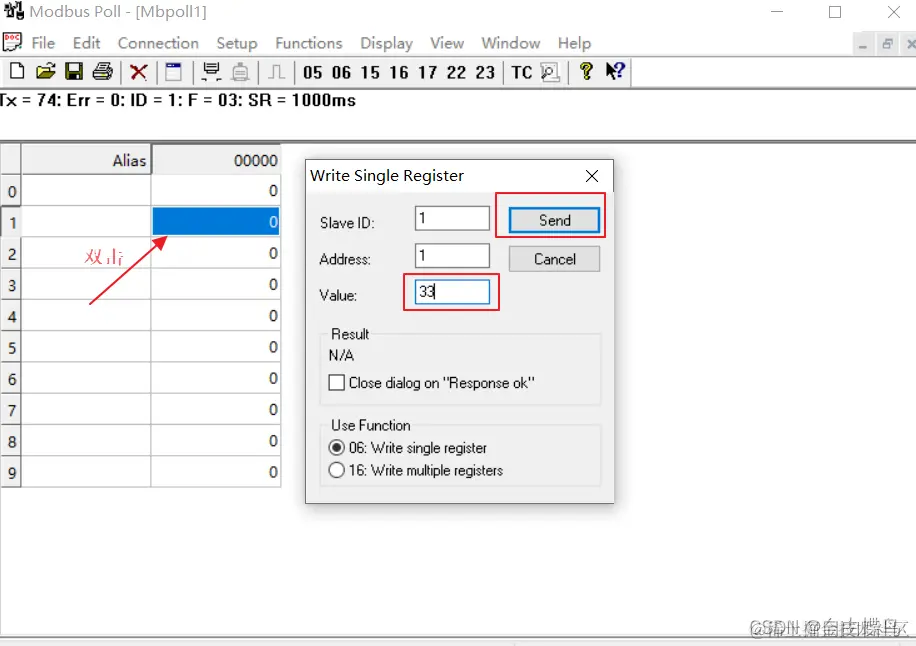Open the Display menu
The width and height of the screenshot is (916, 646).
click(x=386, y=43)
